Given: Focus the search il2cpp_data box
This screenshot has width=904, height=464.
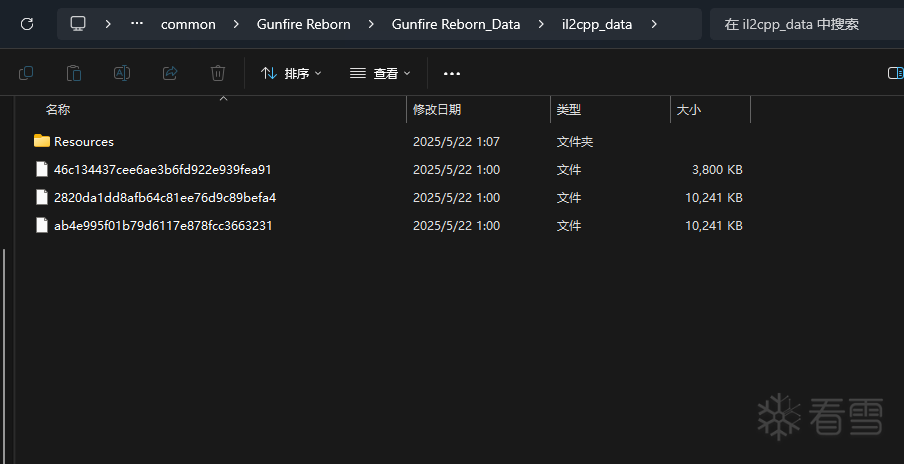Looking at the screenshot, I should [x=807, y=24].
